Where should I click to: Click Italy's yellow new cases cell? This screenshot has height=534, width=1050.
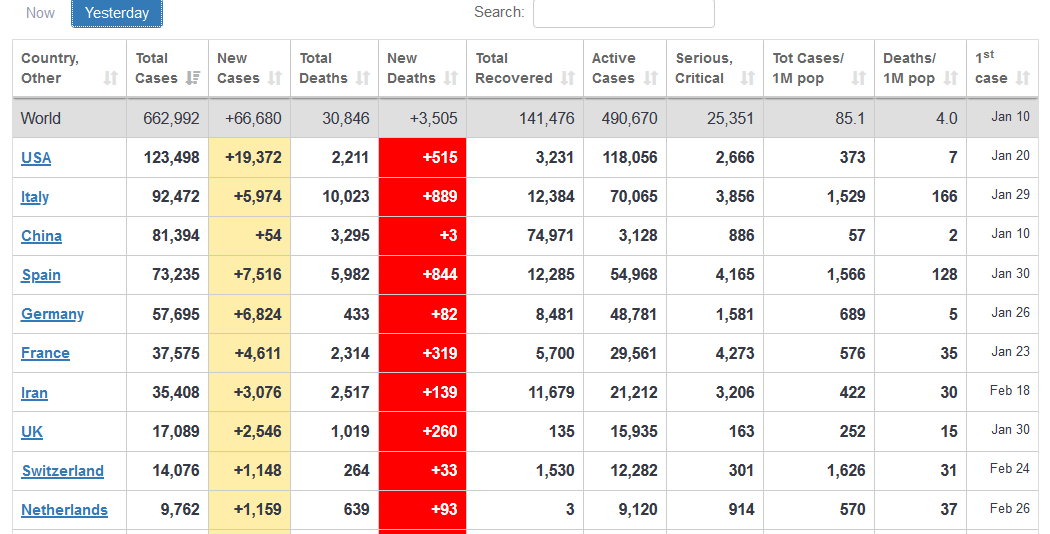(x=250, y=197)
